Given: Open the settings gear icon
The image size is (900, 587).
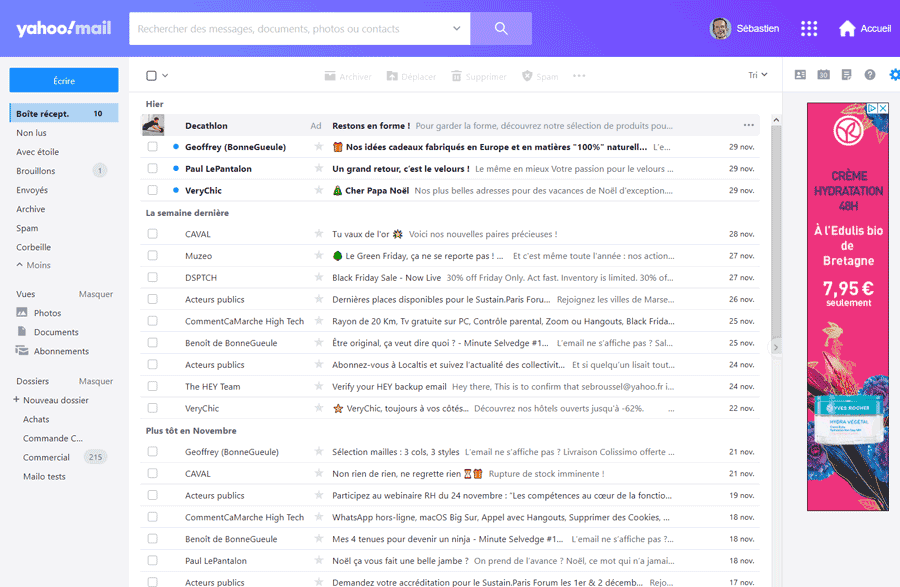Looking at the screenshot, I should point(895,75).
